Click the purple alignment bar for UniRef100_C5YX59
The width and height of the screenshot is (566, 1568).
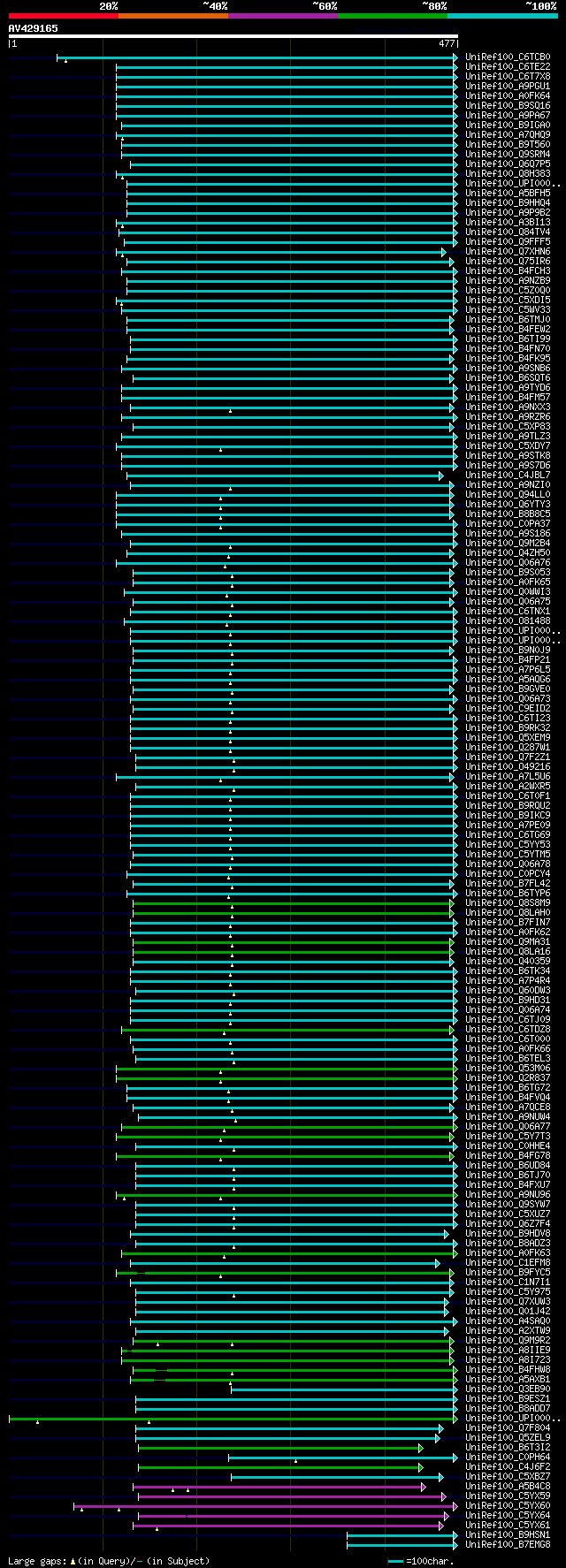tap(294, 1496)
